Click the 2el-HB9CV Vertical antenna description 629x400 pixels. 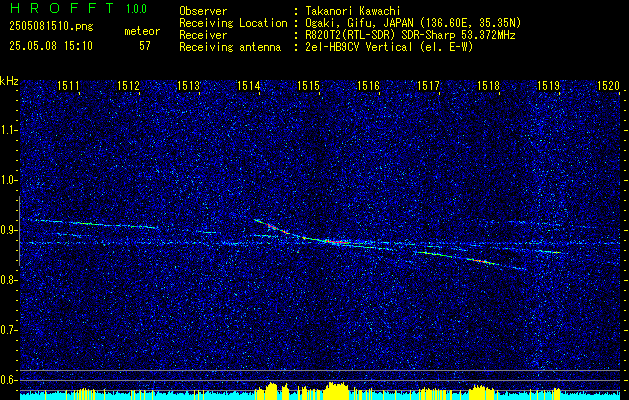click(x=389, y=47)
